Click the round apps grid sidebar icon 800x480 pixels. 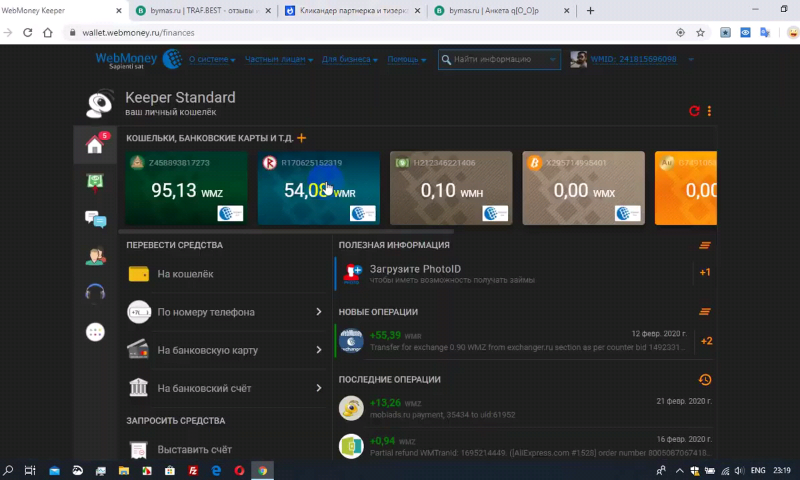click(x=95, y=332)
